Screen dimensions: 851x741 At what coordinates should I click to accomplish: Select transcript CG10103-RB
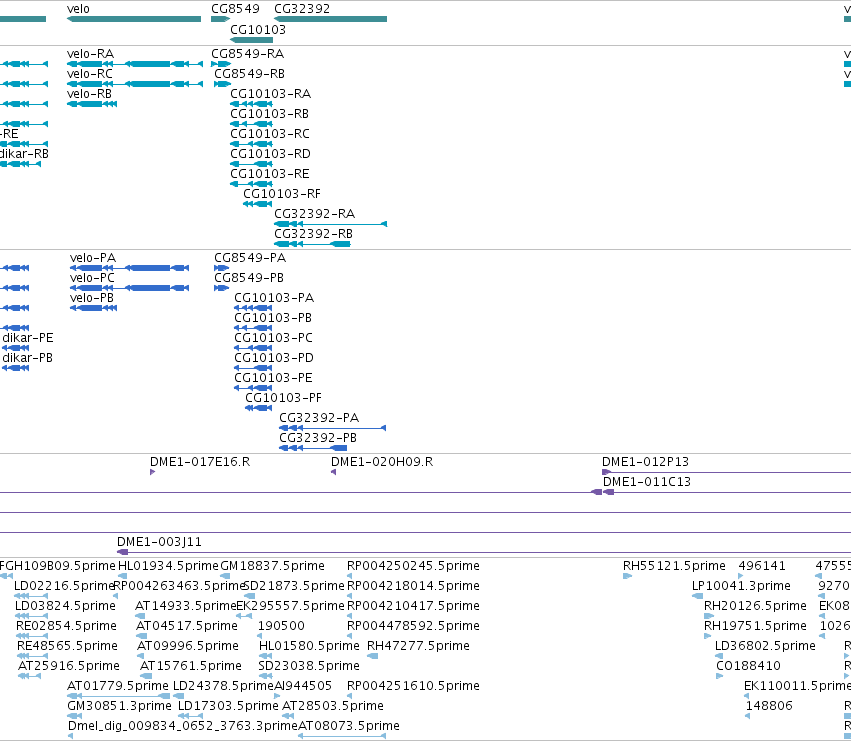[x=251, y=124]
